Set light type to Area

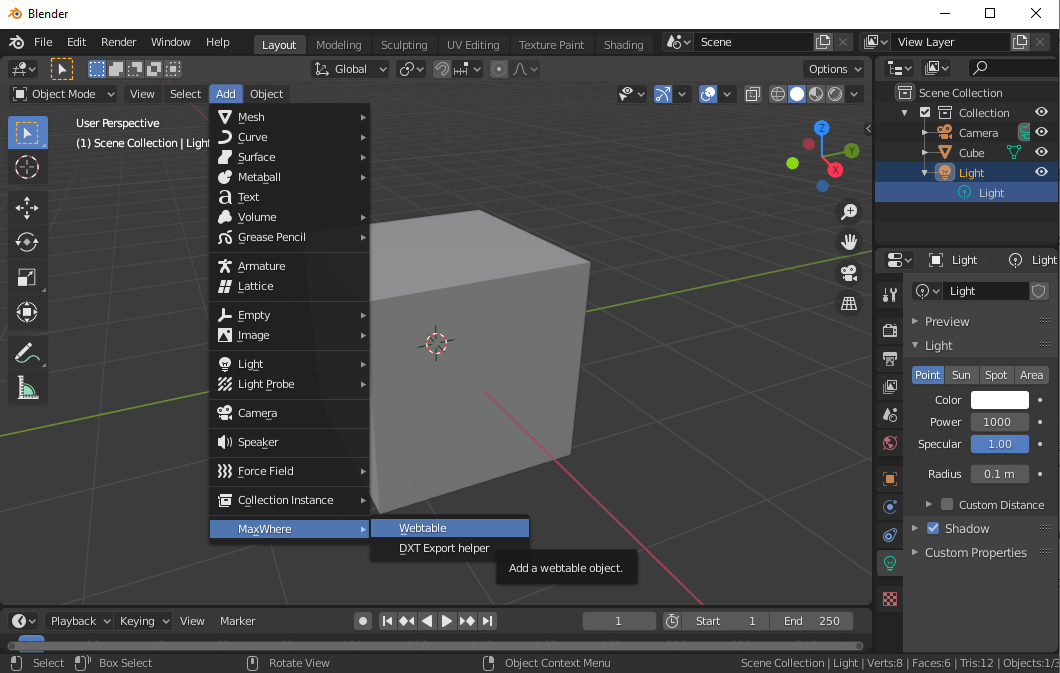[1031, 375]
